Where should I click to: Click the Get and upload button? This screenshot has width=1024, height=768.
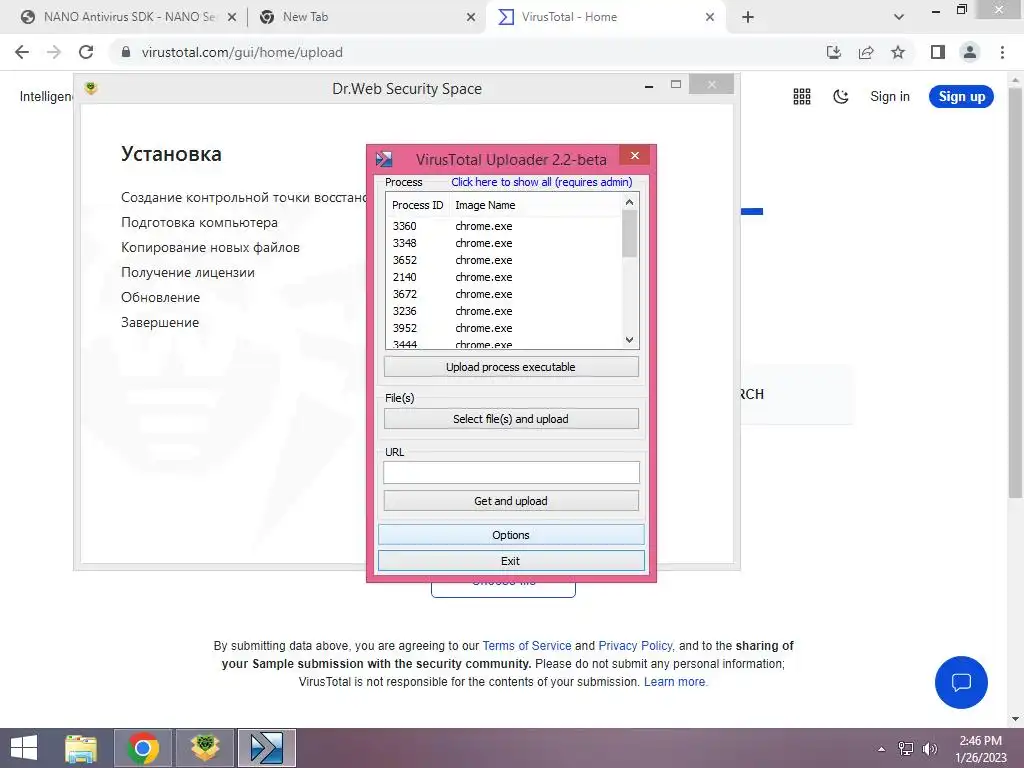(511, 501)
